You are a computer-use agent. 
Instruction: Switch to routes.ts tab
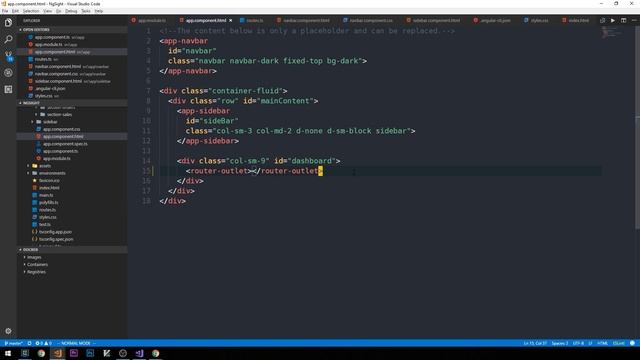coord(252,20)
